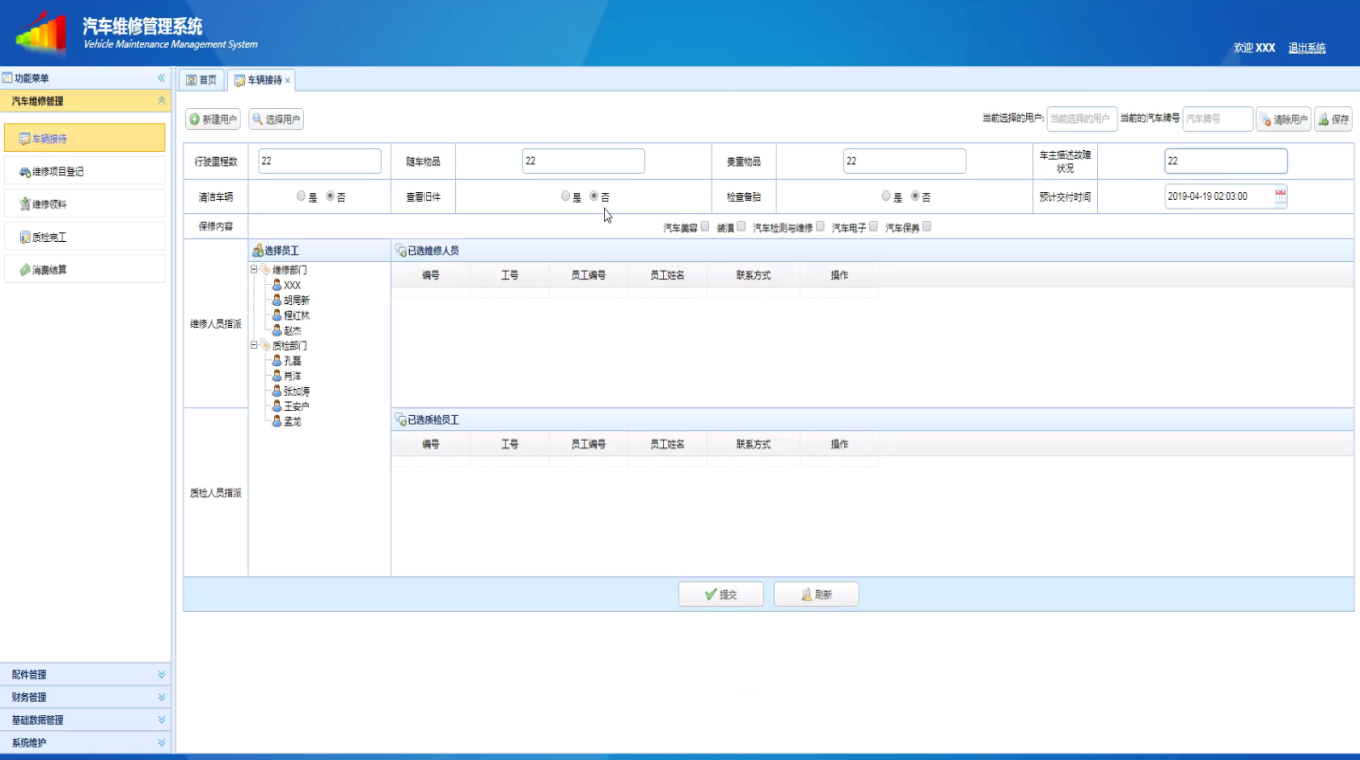Viewport: 1360px width, 760px height.
Task: Open 消费结算 billing in the sidebar
Action: [x=49, y=270]
